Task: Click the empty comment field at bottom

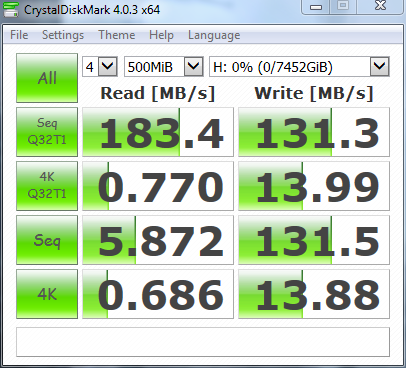Action: click(203, 342)
